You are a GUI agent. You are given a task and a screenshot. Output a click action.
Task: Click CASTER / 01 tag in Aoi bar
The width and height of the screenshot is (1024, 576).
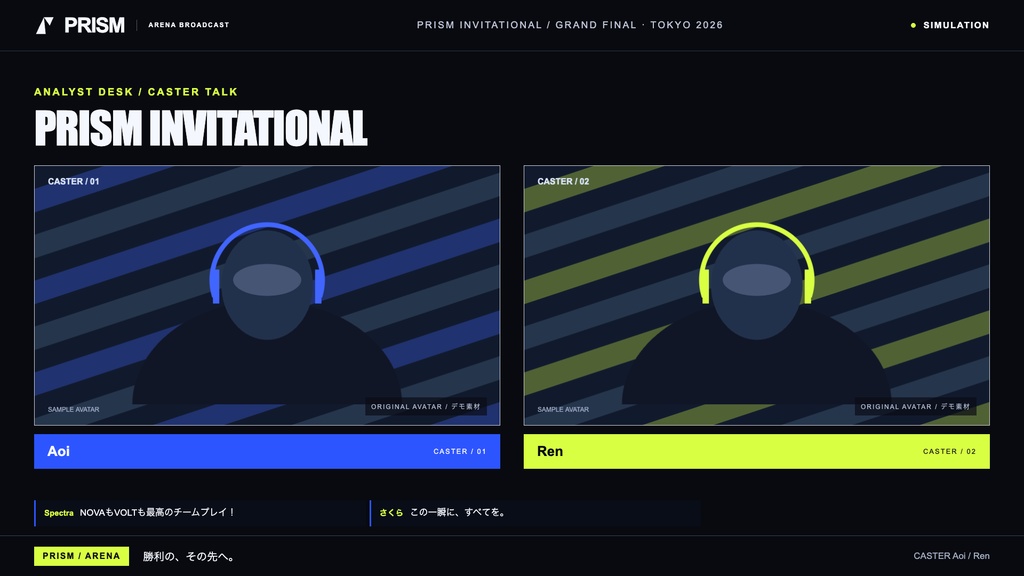460,451
